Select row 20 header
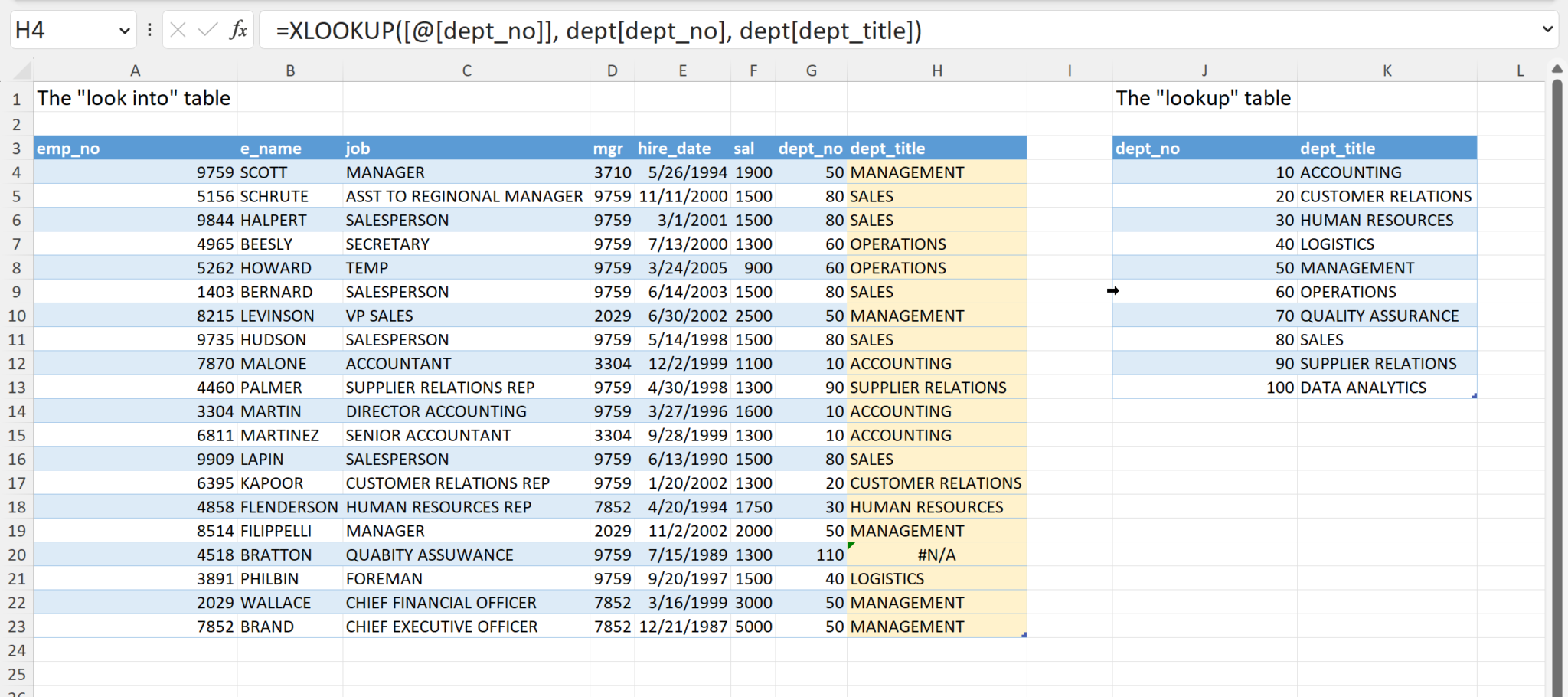This screenshot has width=1568, height=697. click(17, 555)
